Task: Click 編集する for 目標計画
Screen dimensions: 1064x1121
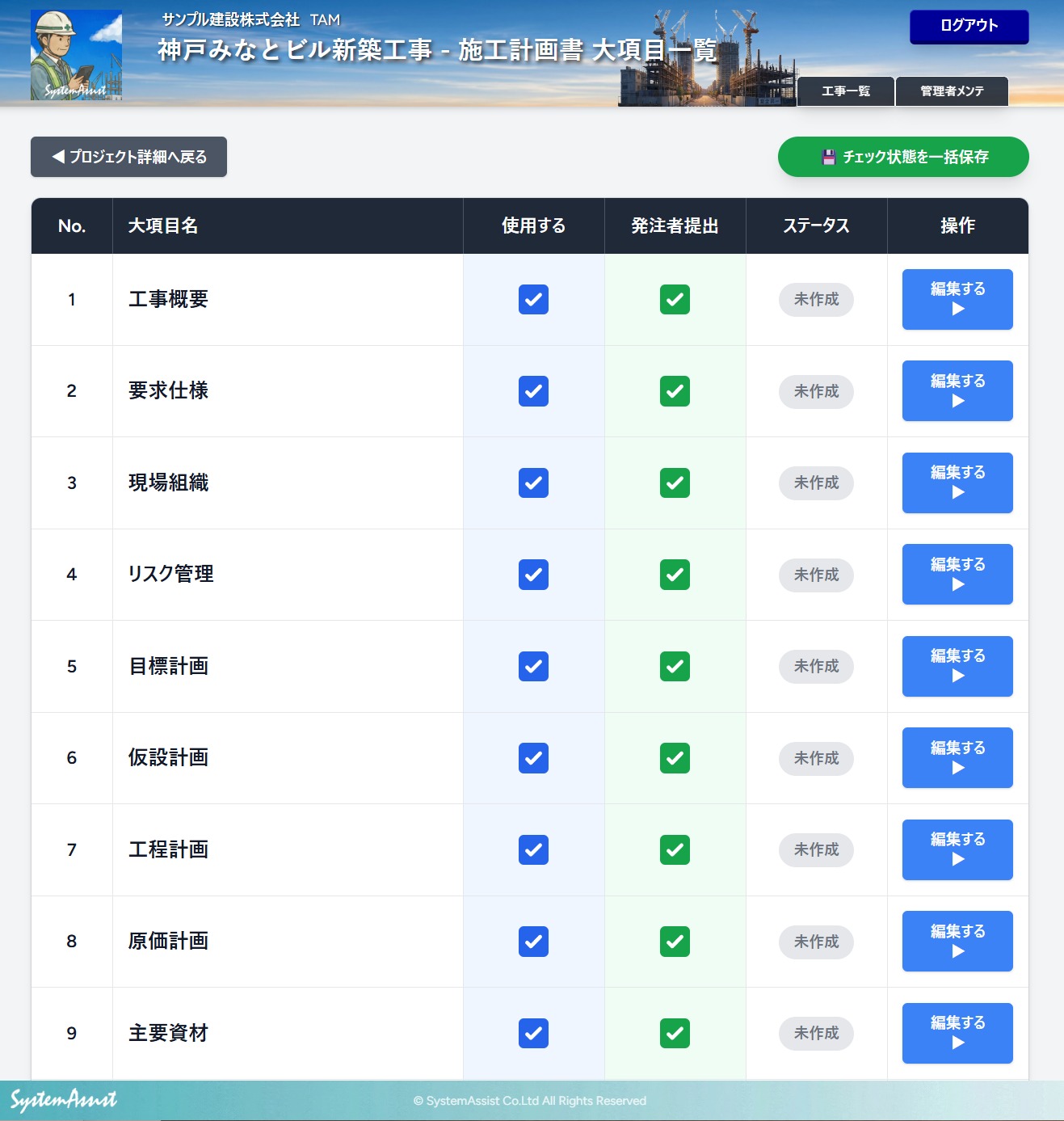Action: pyautogui.click(x=957, y=666)
